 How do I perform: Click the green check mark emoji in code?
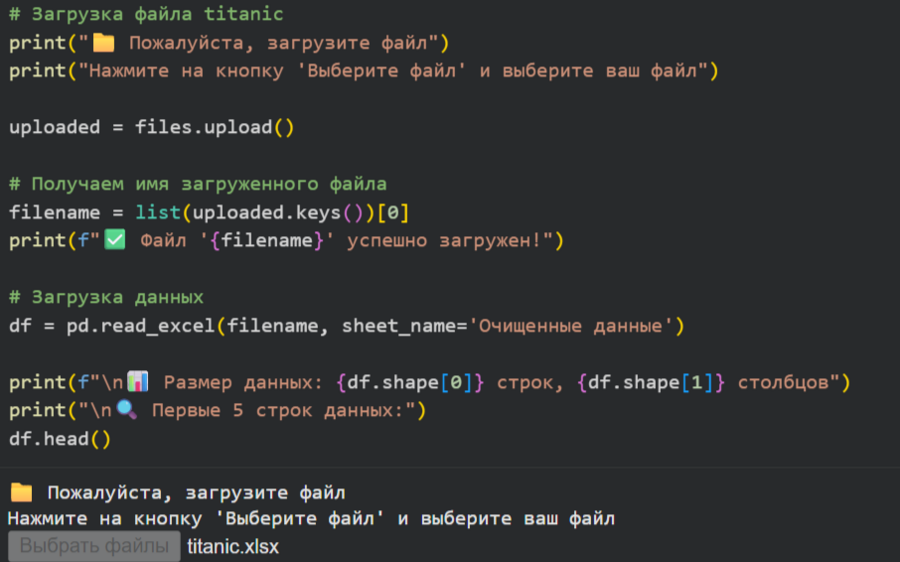point(115,239)
